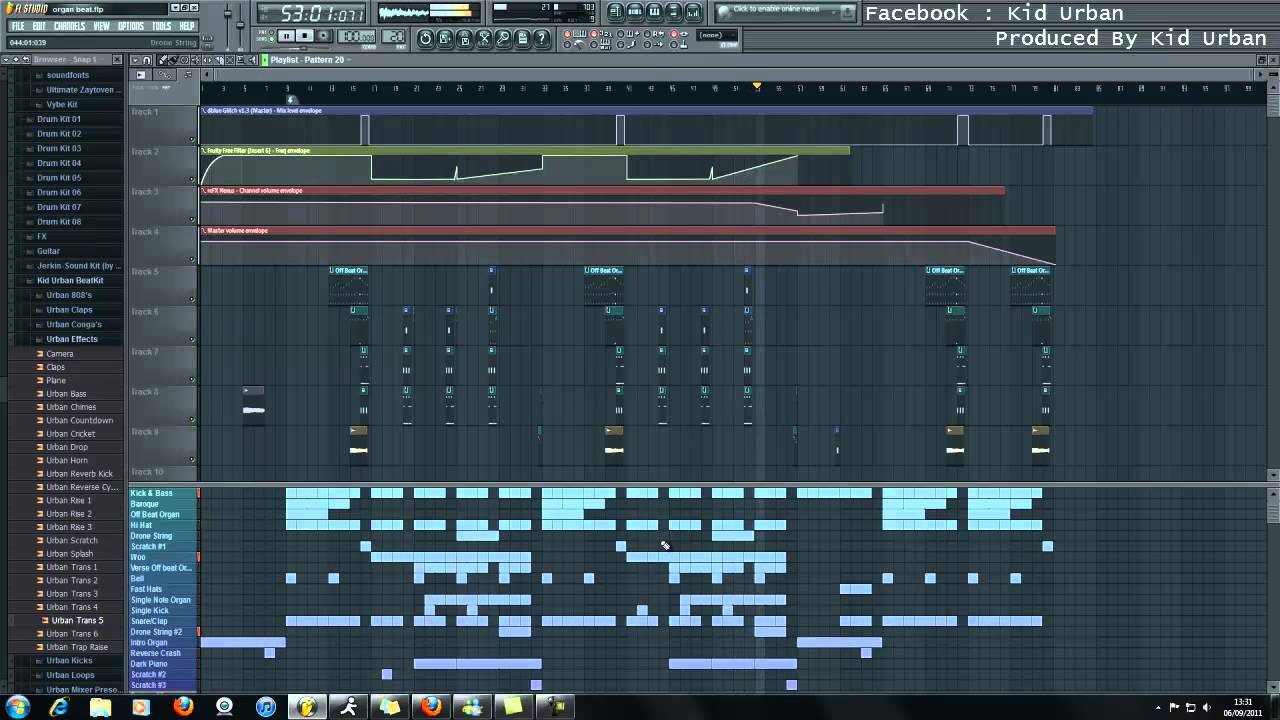Click the Track 1 header label

145,112
